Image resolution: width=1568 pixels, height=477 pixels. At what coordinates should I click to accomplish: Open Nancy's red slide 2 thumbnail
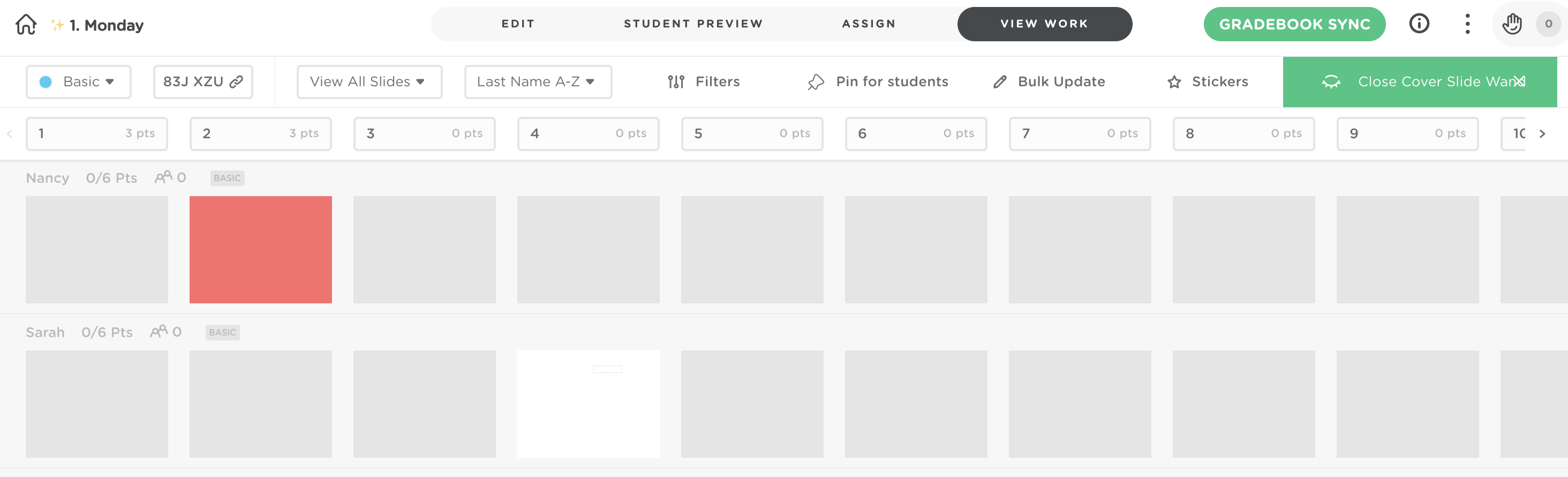coord(260,249)
